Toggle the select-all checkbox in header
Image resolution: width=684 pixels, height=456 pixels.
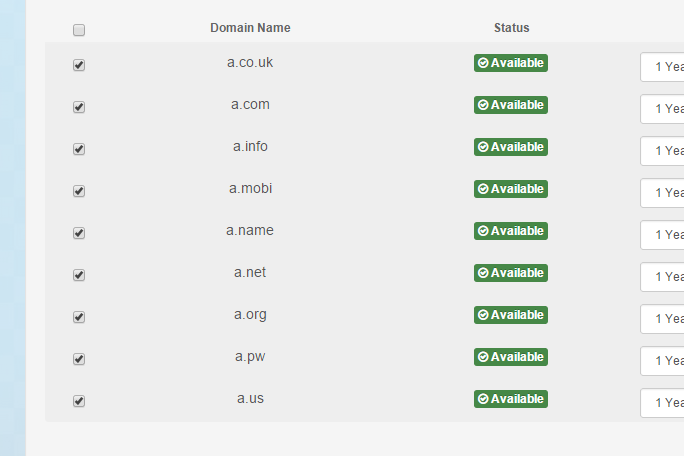[79, 30]
